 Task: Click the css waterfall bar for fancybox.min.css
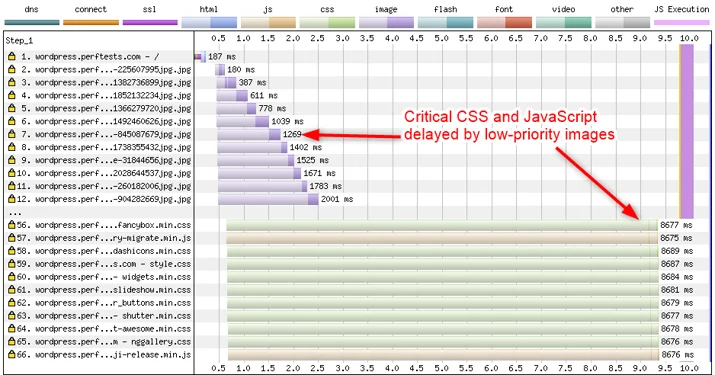442,225
